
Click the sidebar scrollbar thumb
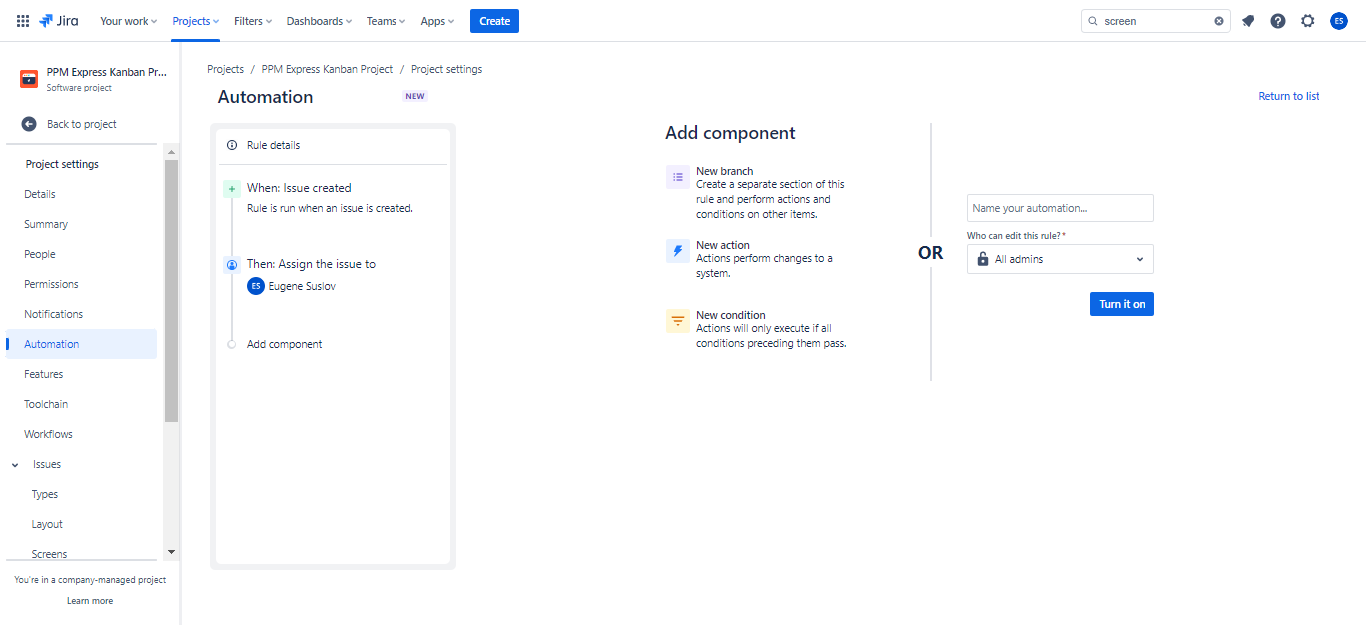171,290
